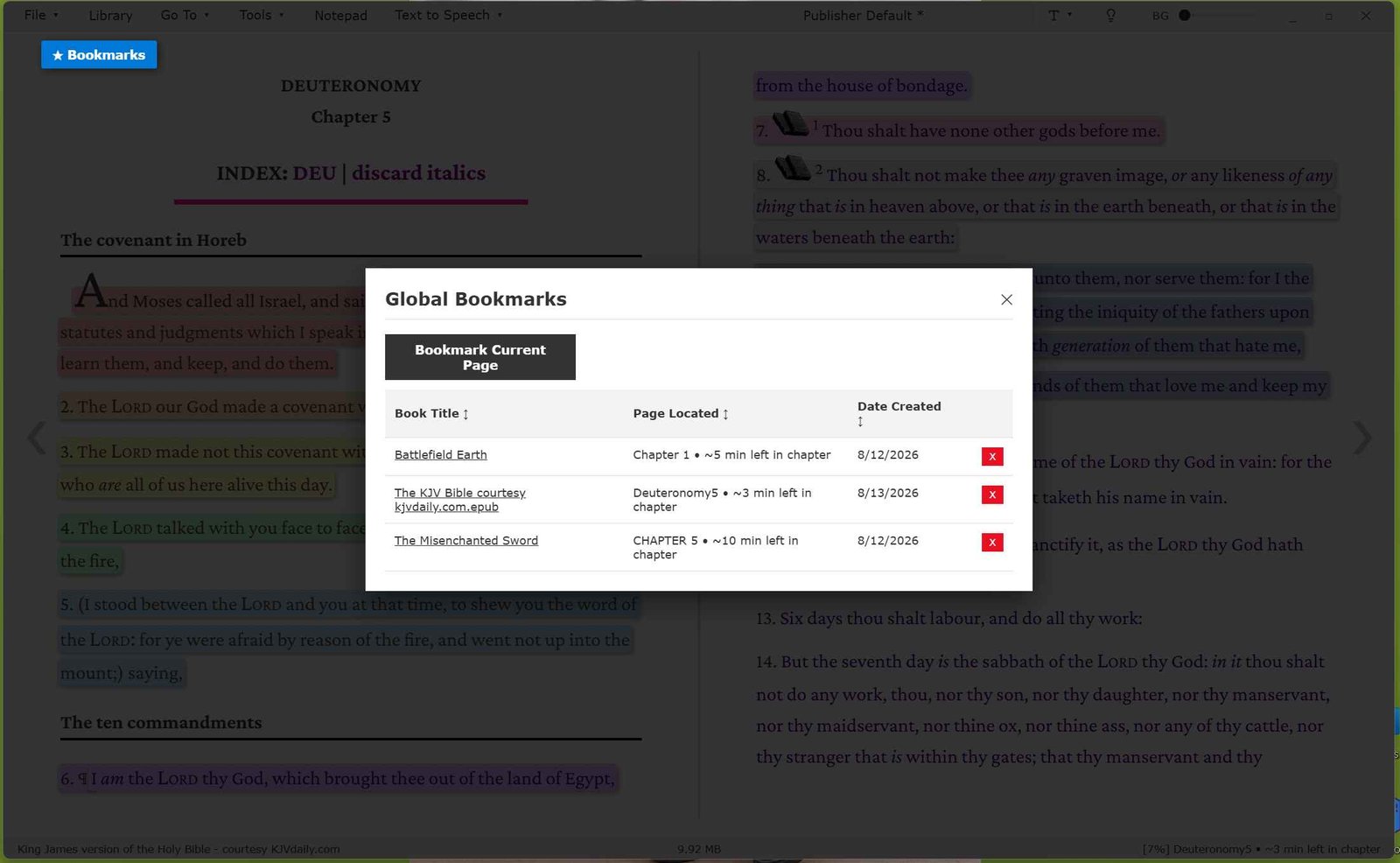The height and width of the screenshot is (863, 1400).
Task: Open the Publisher Default style selector
Action: coord(863,15)
